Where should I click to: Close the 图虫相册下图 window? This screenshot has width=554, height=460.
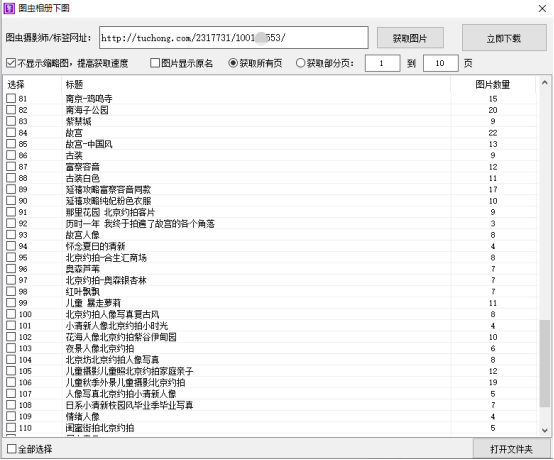tap(542, 8)
